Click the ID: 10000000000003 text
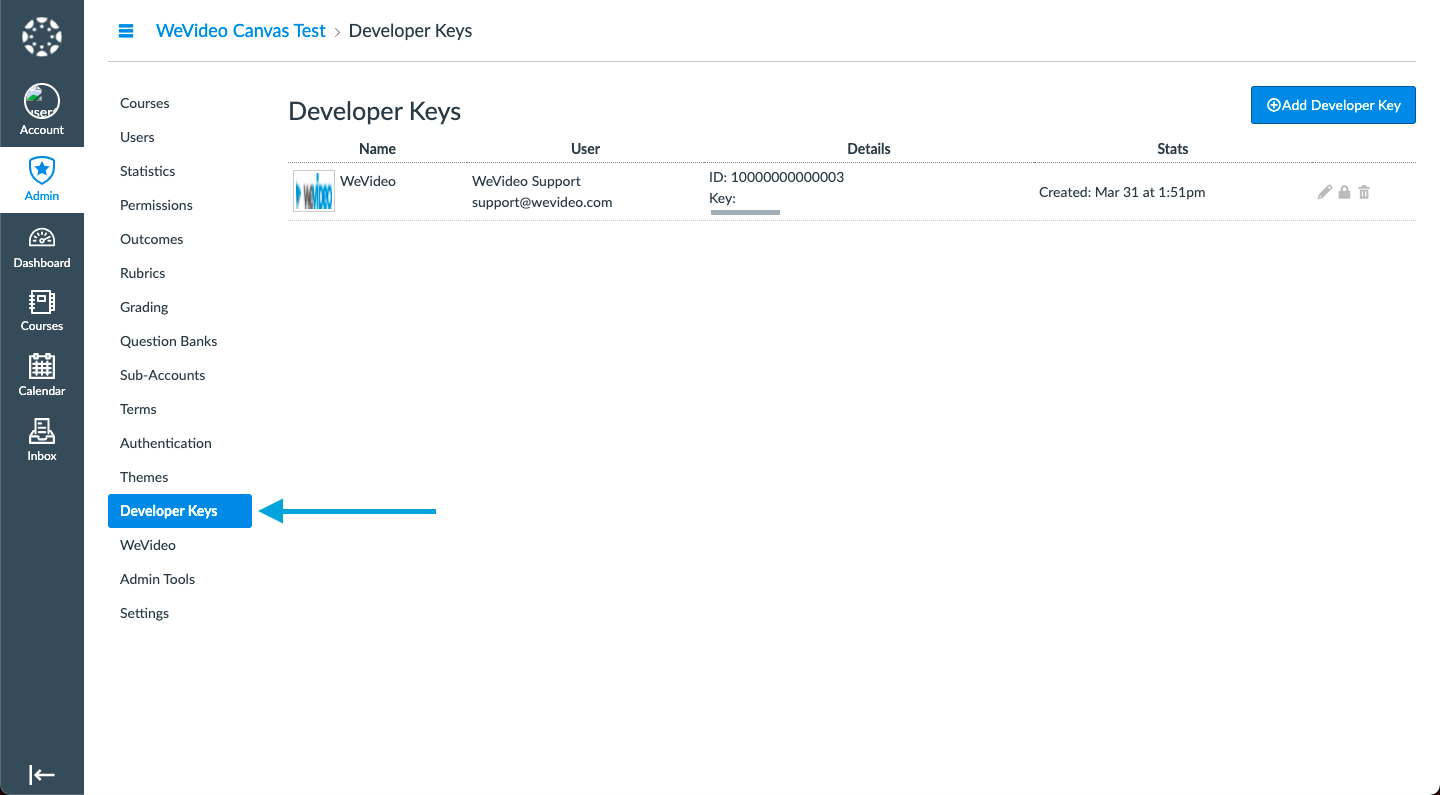Viewport: 1440px width, 795px height. click(x=777, y=177)
